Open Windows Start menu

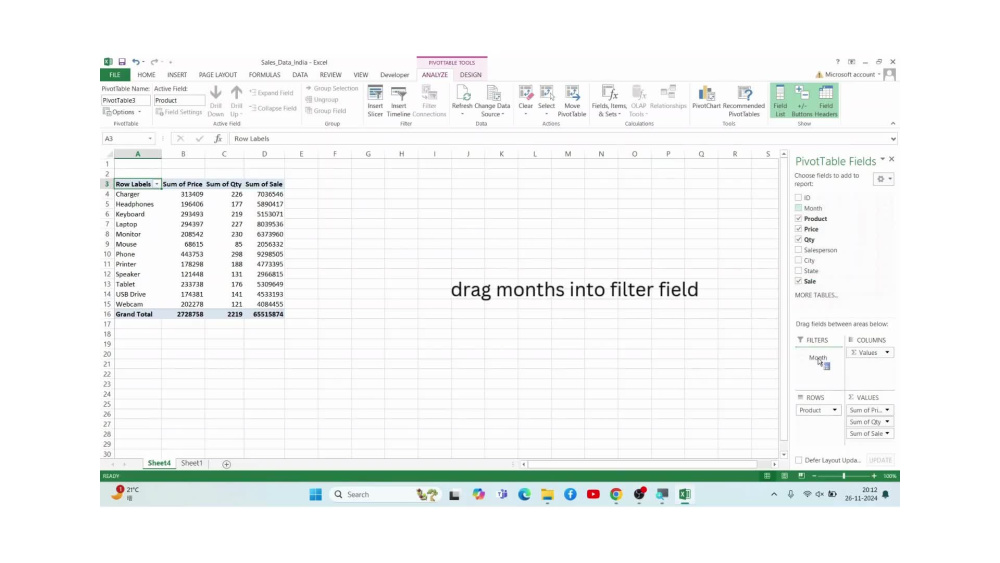coord(316,494)
